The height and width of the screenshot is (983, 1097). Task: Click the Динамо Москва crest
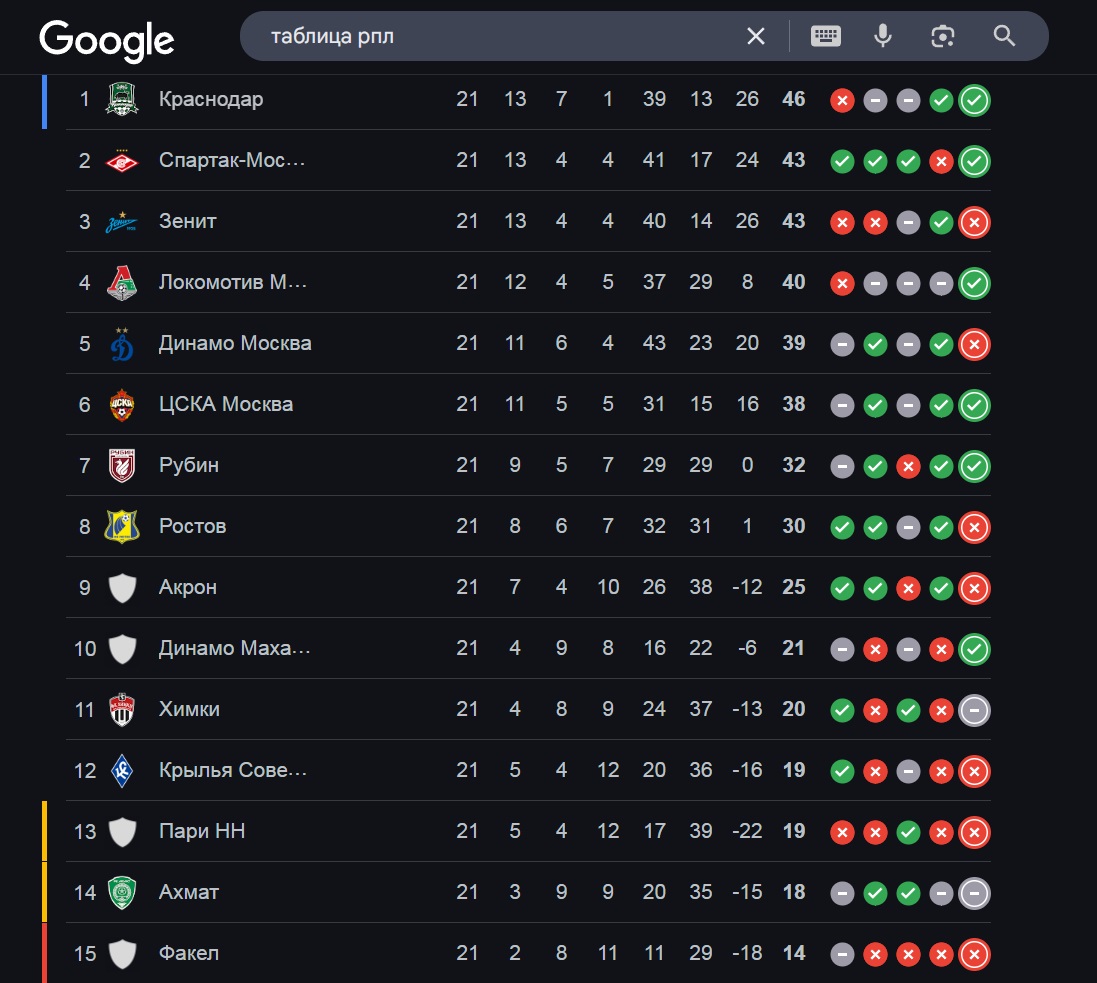click(122, 344)
